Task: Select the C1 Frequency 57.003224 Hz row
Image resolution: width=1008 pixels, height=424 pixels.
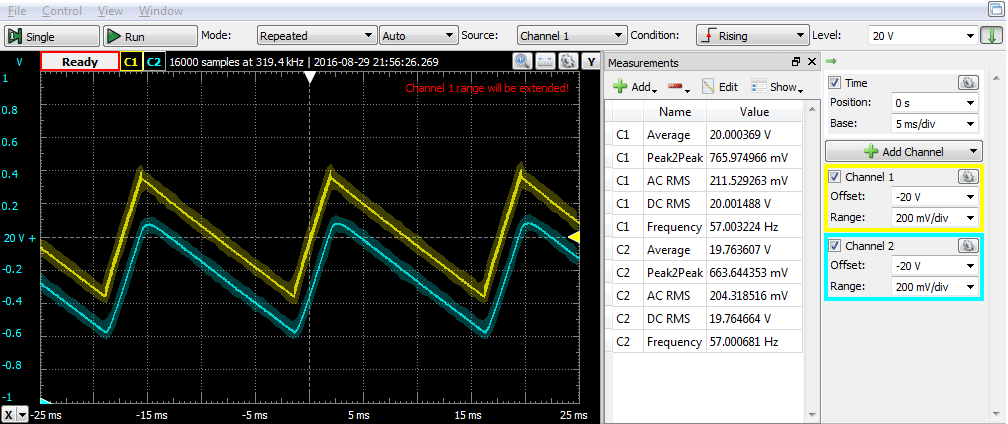Action: 707,227
